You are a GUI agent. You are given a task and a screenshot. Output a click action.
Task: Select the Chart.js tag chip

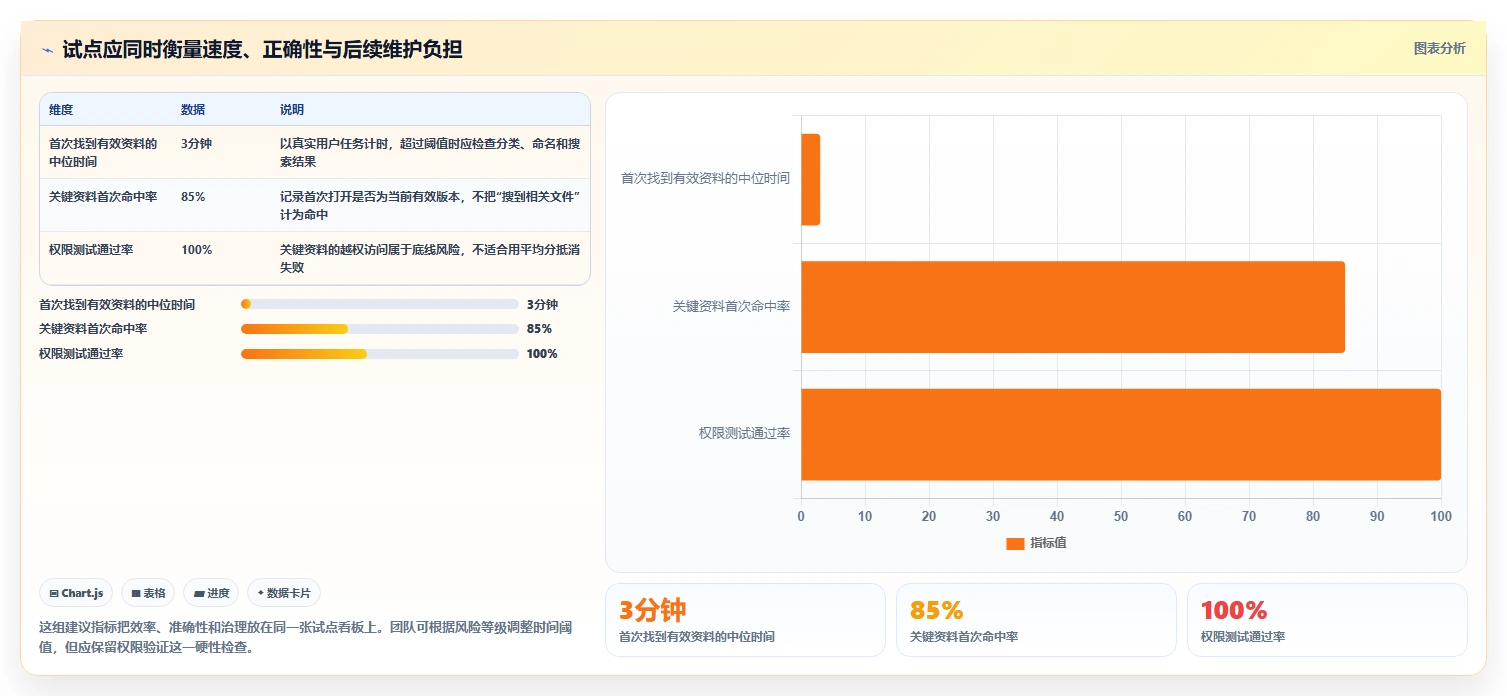pyautogui.click(x=76, y=593)
